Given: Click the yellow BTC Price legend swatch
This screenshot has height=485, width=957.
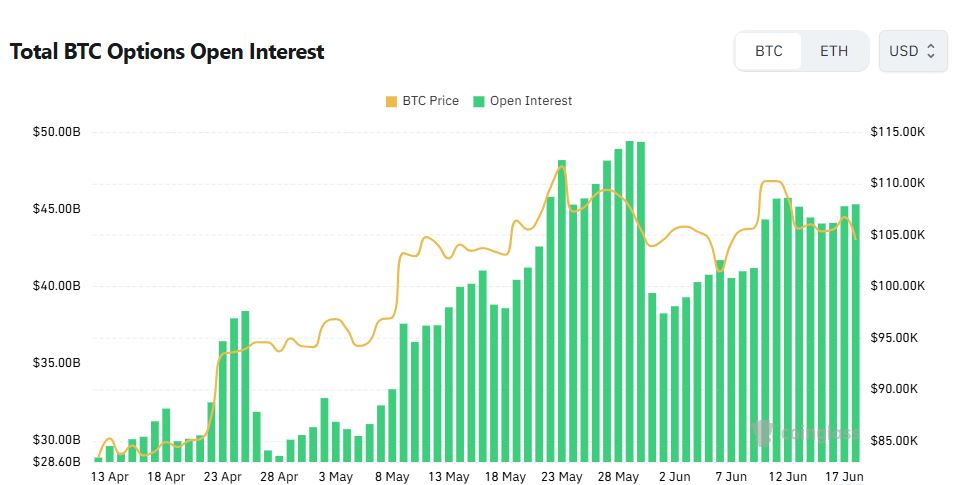Looking at the screenshot, I should coord(391,101).
